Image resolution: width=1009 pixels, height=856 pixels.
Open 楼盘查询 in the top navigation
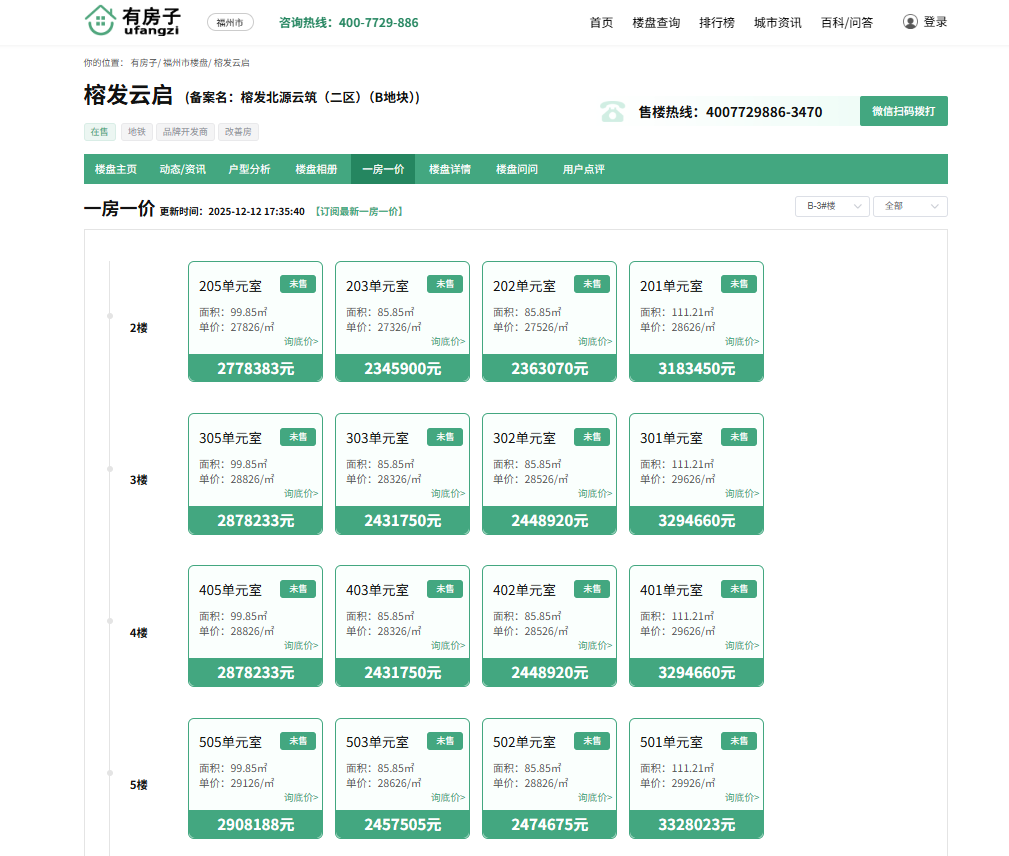coord(656,23)
